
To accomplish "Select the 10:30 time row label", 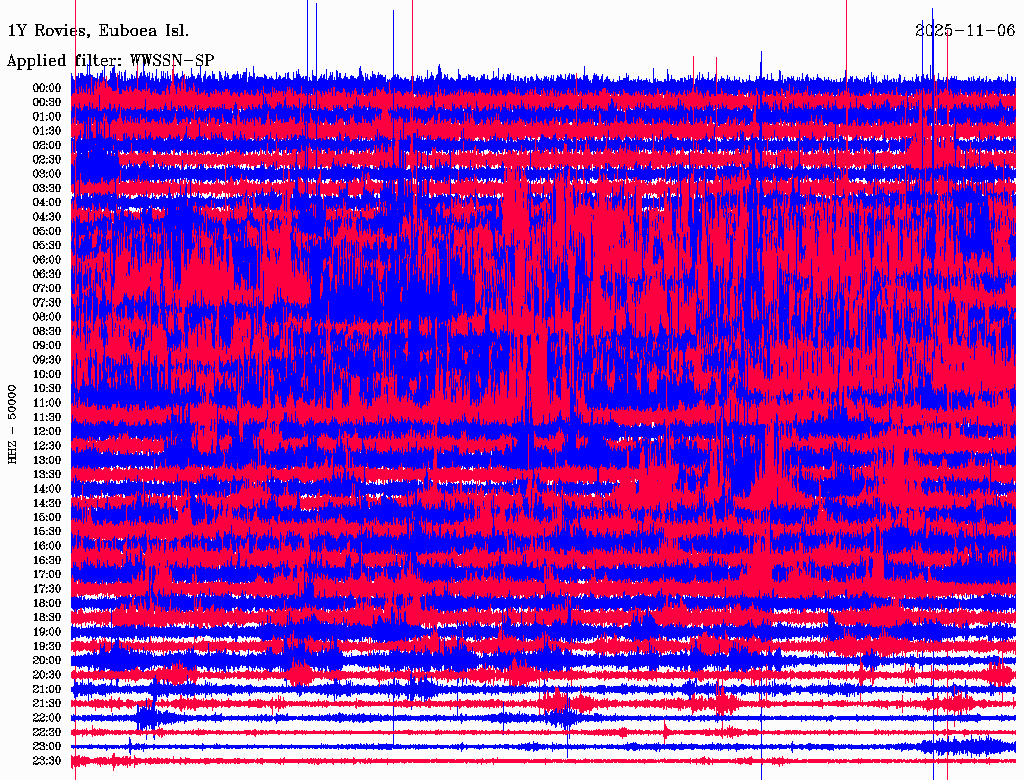I will [x=47, y=389].
